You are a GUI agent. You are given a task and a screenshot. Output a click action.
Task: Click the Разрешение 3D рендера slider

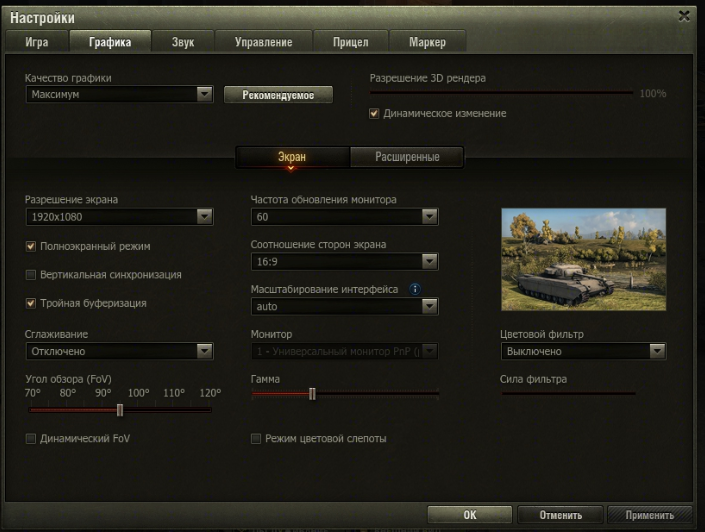tap(501, 93)
